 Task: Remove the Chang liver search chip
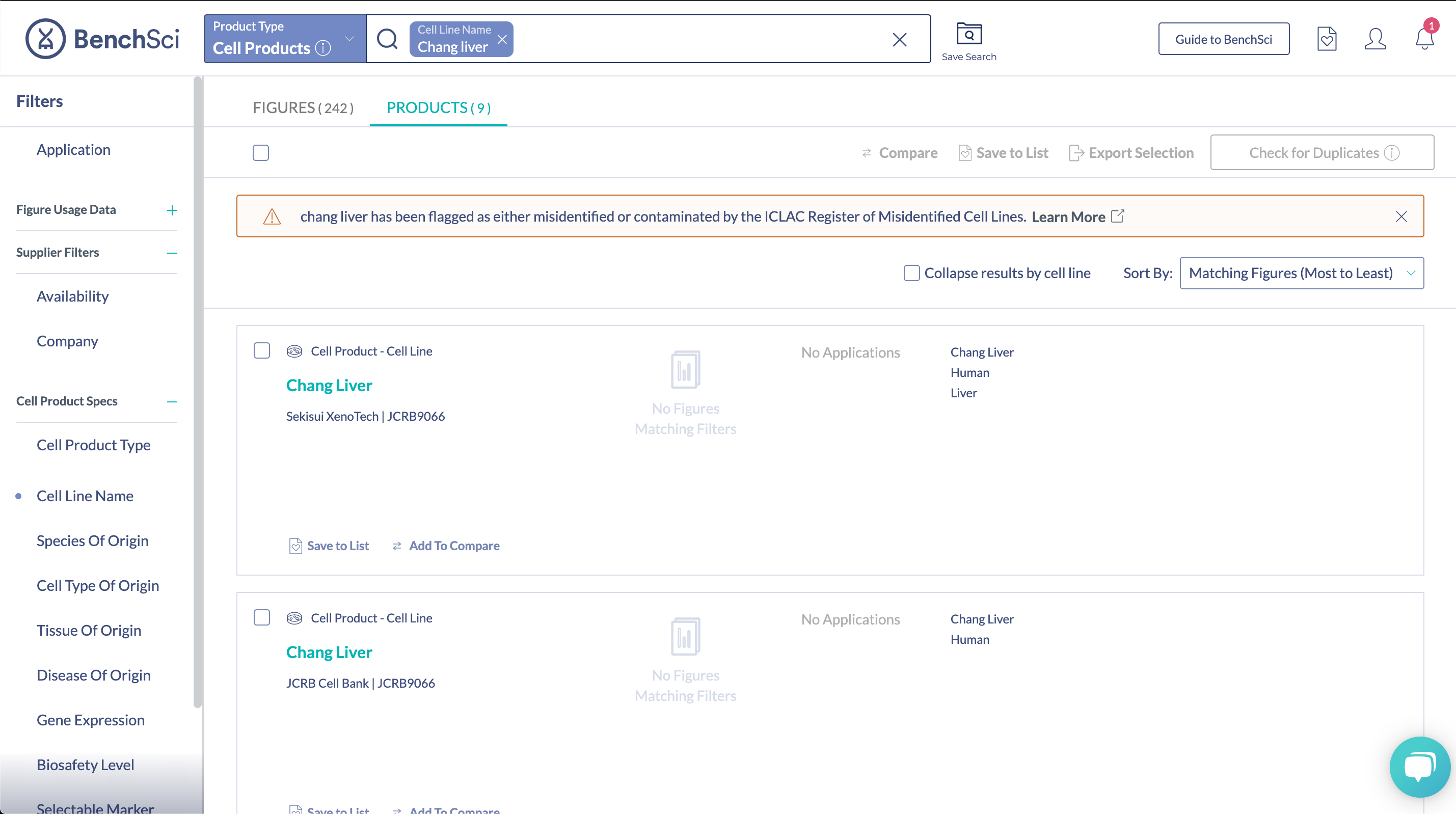coord(502,39)
